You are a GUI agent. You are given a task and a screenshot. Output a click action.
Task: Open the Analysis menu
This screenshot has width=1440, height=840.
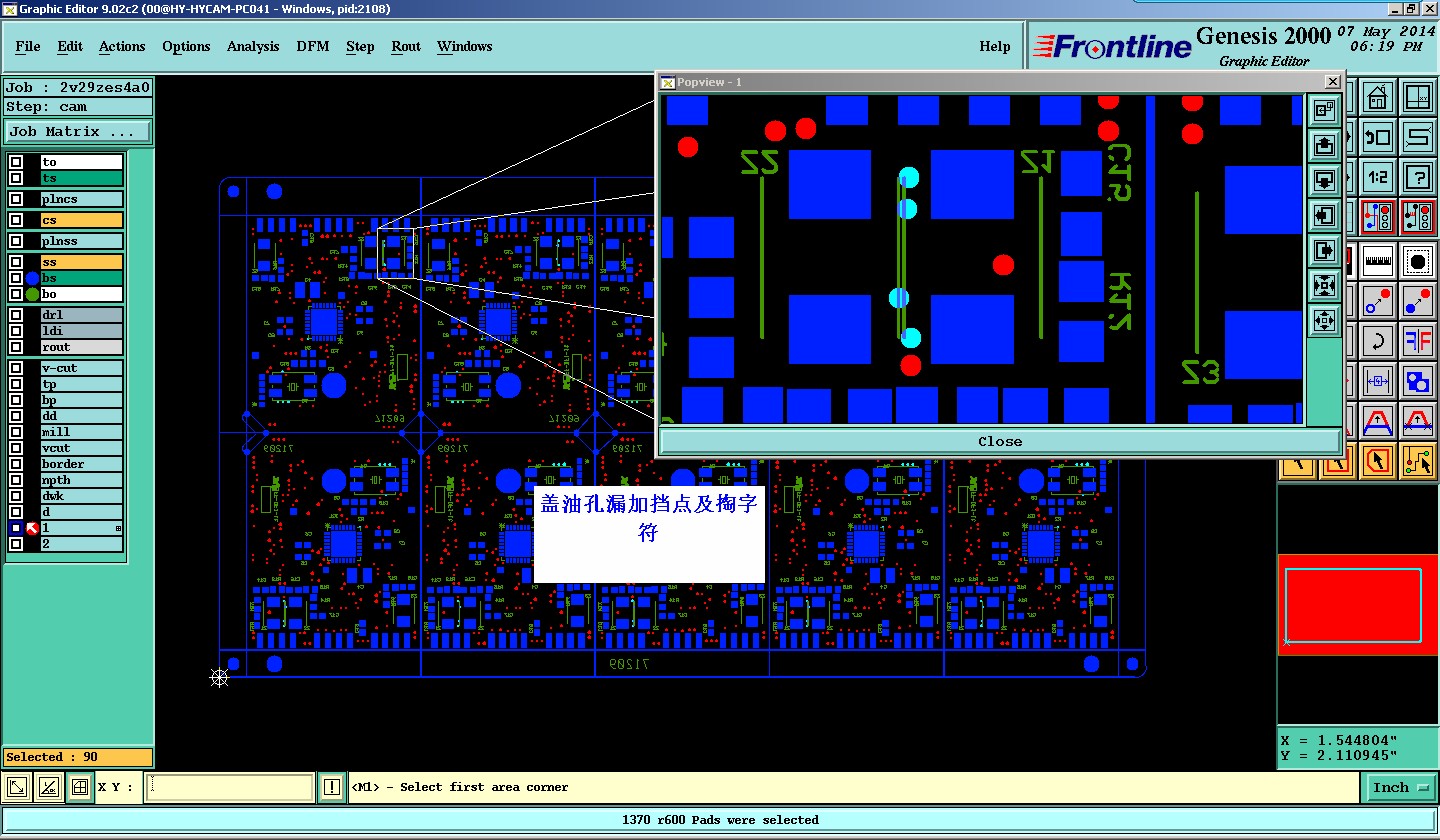coord(253,46)
